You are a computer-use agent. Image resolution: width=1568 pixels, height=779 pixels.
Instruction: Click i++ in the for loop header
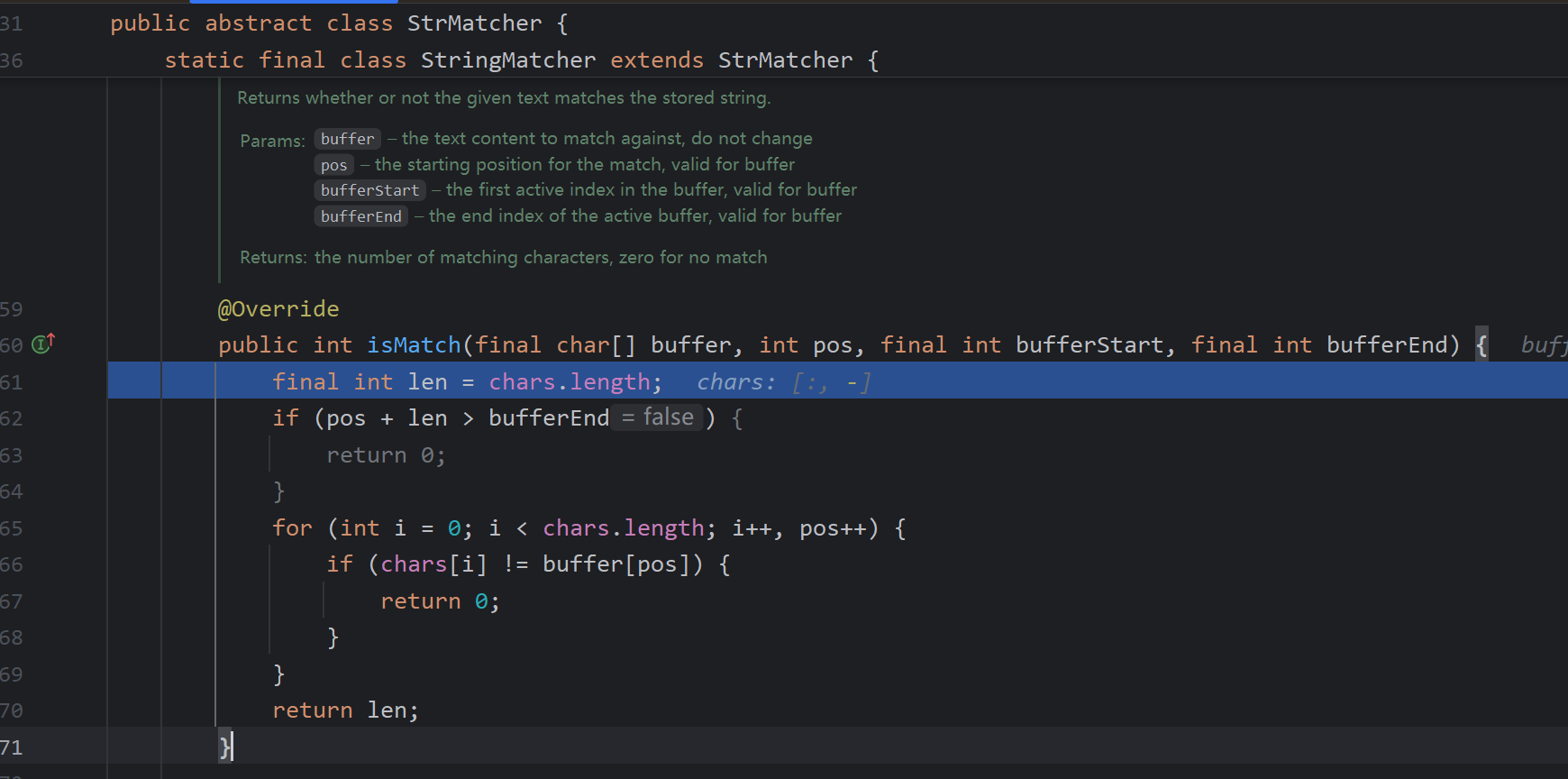[x=752, y=528]
